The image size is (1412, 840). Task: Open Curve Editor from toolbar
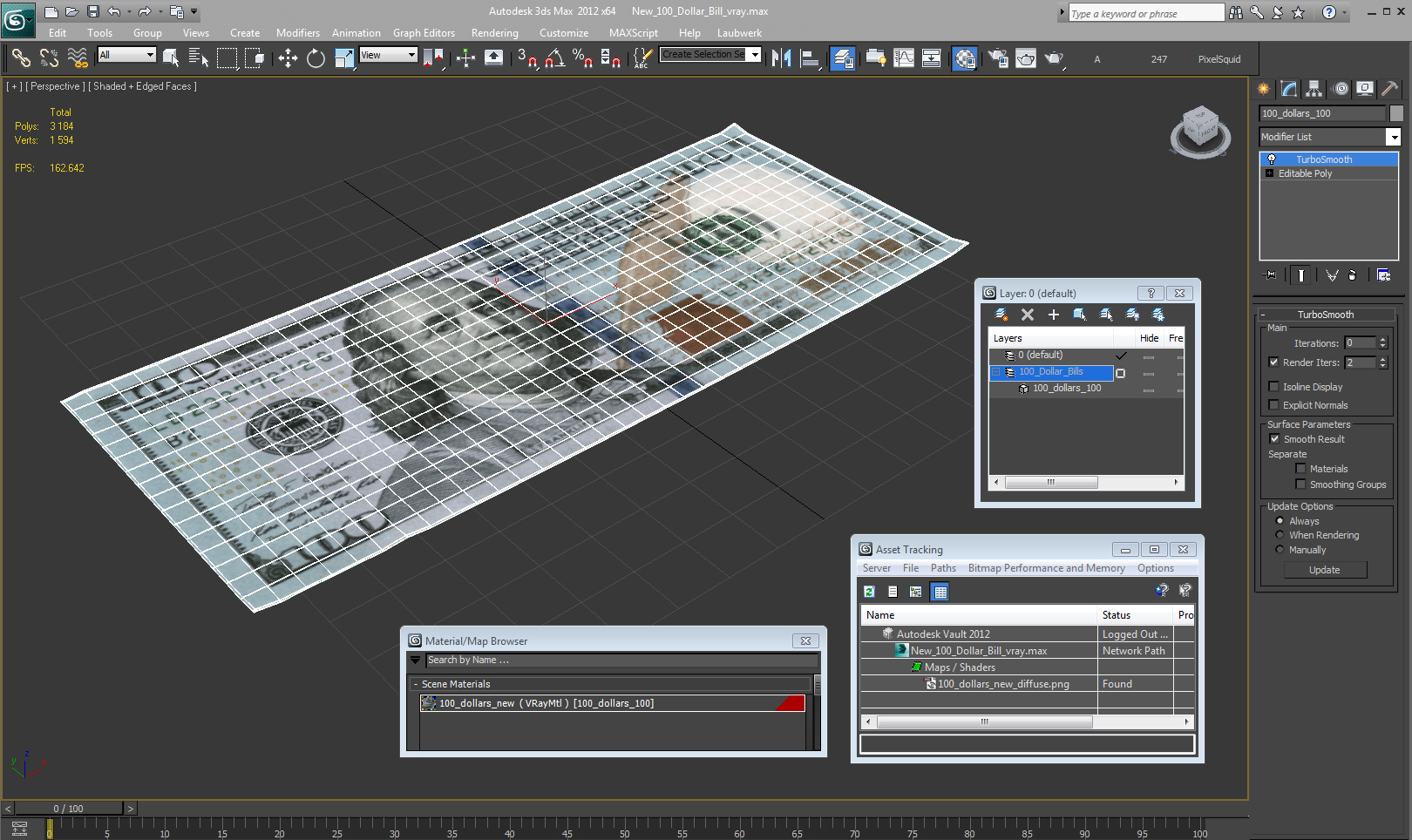[904, 58]
